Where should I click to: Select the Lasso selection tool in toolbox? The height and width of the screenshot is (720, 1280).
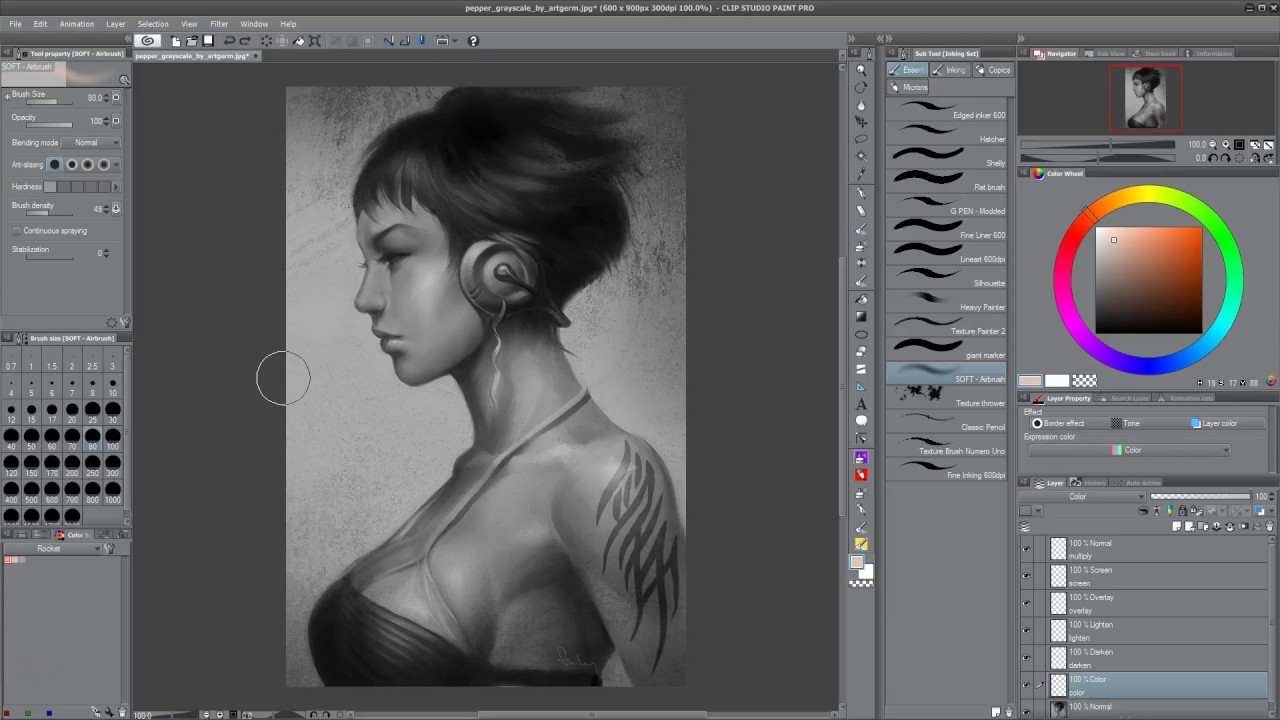pos(861,138)
